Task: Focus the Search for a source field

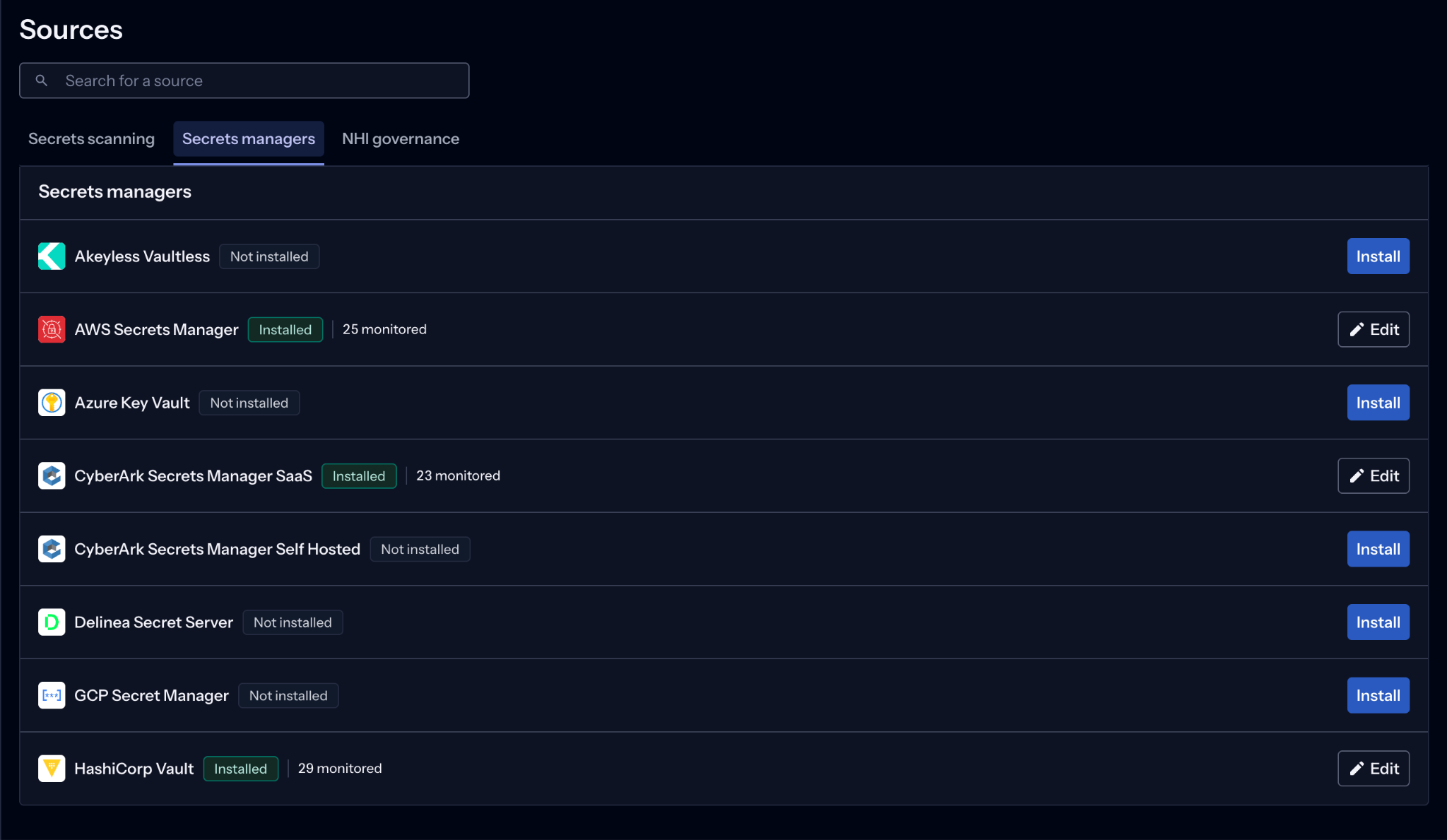Action: 244,81
